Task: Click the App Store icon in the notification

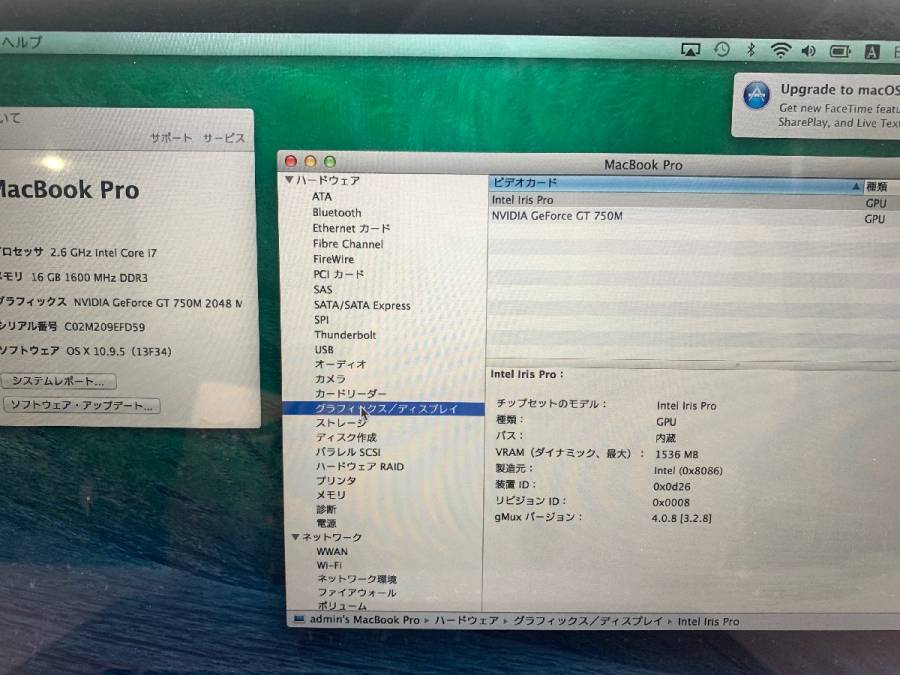Action: (x=756, y=96)
